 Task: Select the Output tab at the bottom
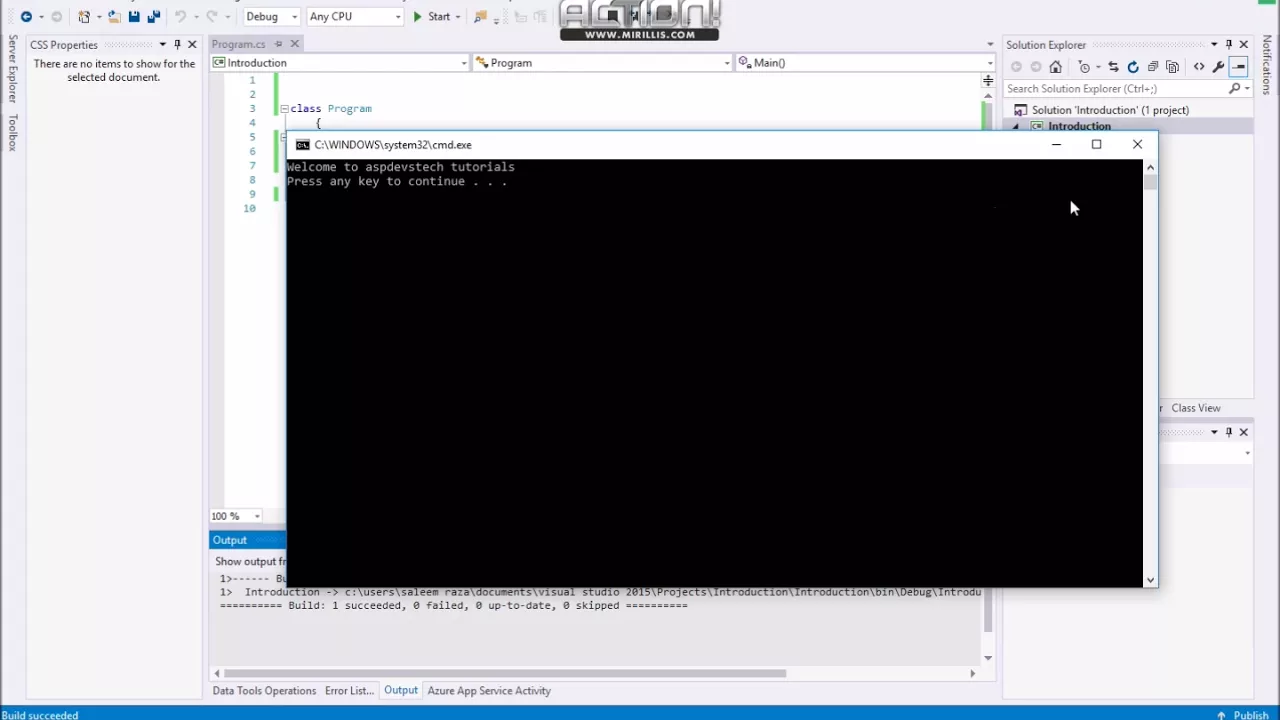click(401, 691)
